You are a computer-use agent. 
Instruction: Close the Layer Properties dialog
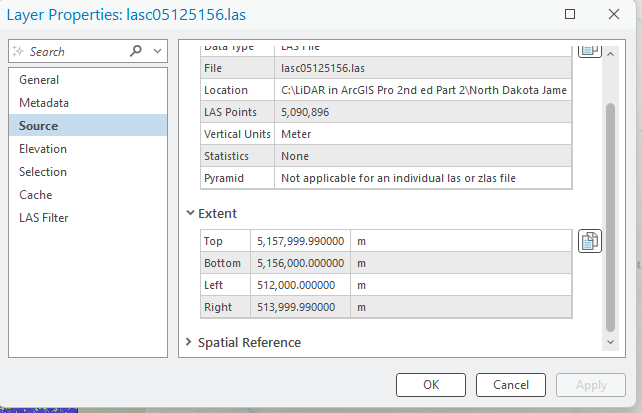[614, 14]
